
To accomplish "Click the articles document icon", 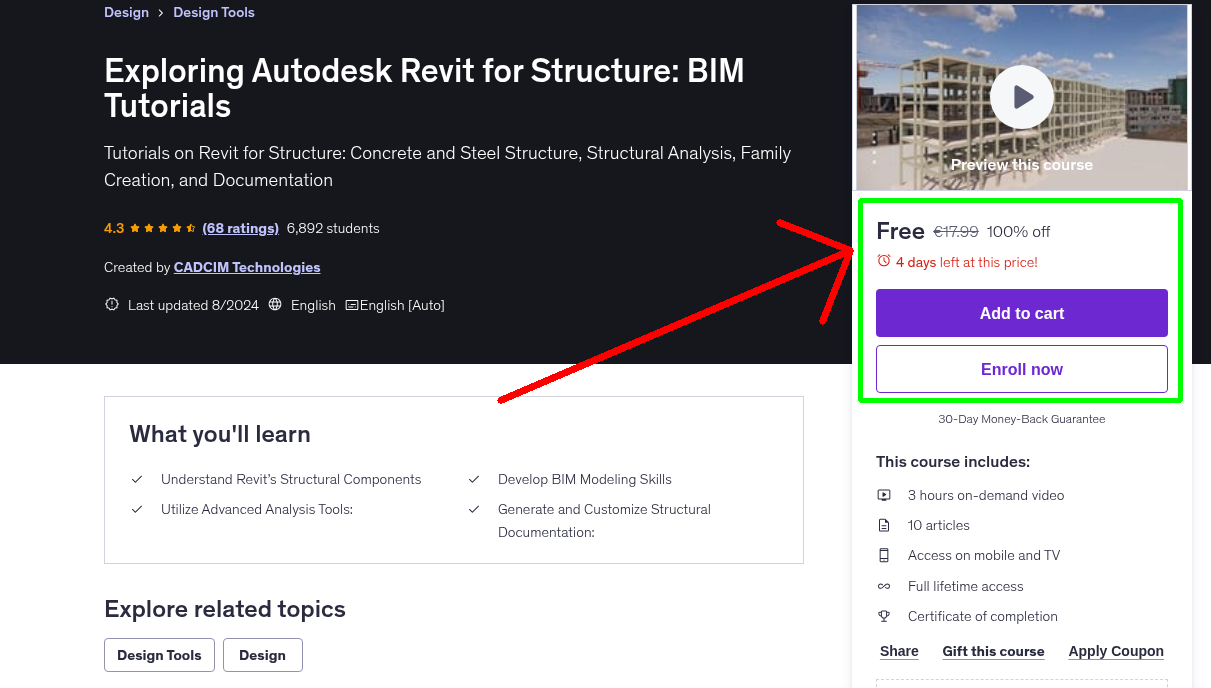I will tap(884, 524).
